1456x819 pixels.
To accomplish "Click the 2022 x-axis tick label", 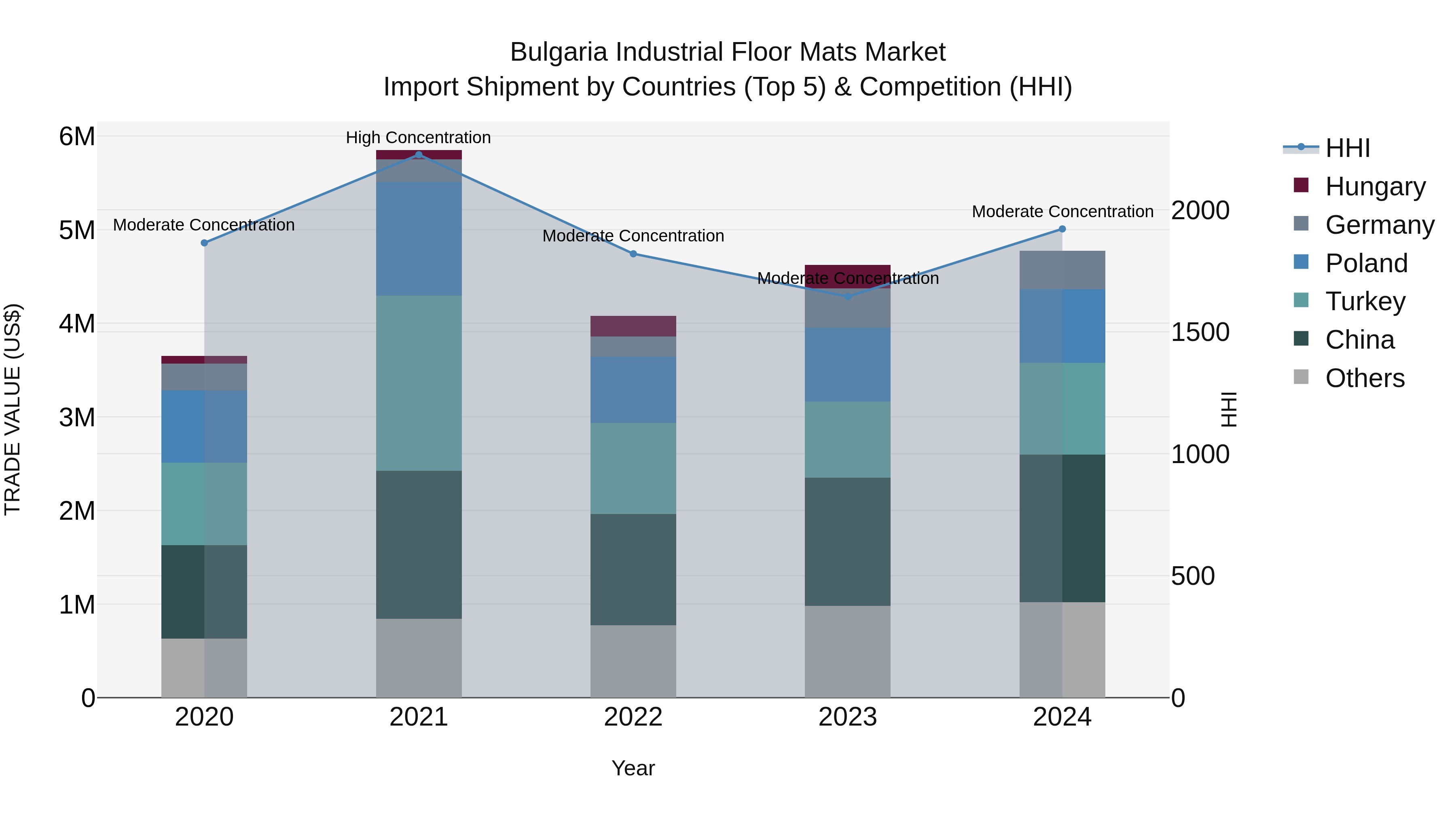I will (634, 717).
